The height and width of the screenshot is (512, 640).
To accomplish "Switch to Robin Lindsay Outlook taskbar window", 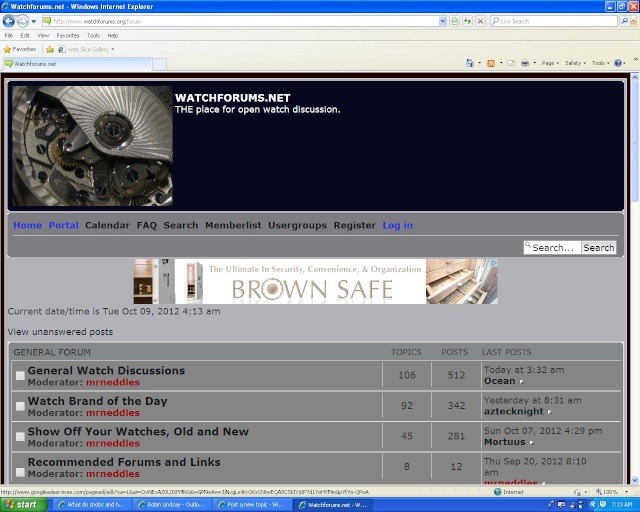I will pyautogui.click(x=172, y=505).
